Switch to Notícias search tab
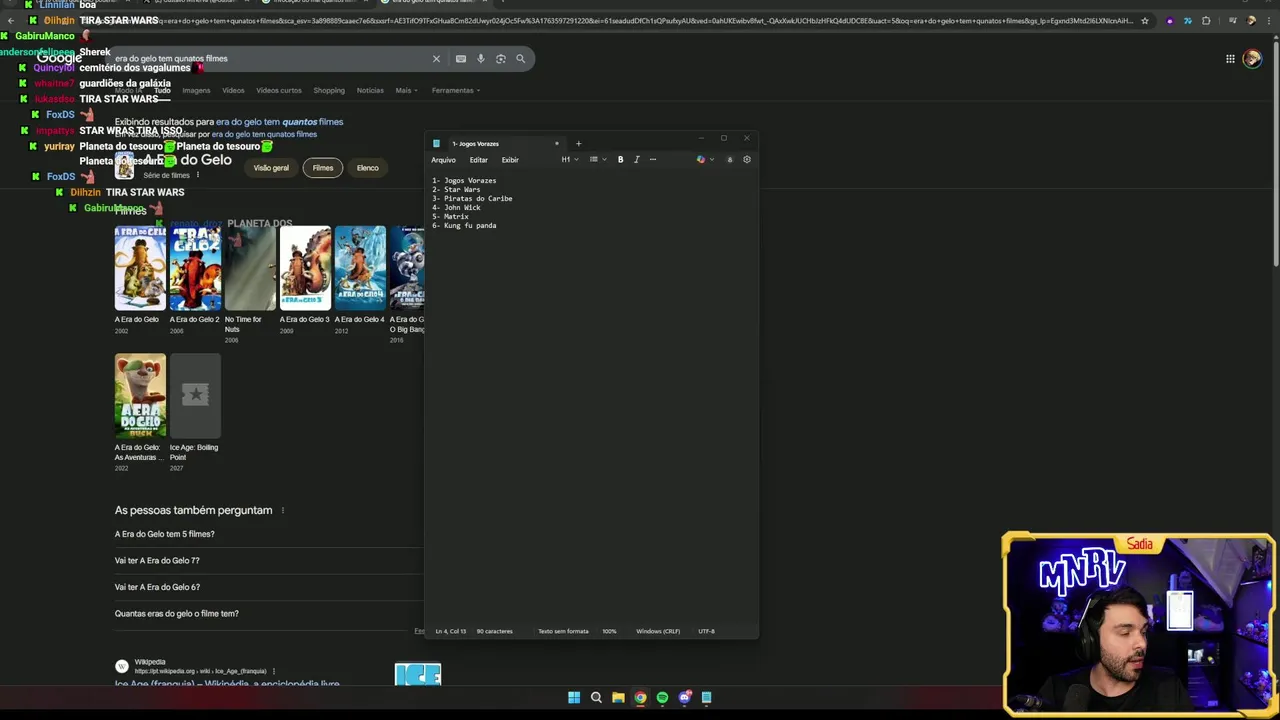 tap(370, 90)
